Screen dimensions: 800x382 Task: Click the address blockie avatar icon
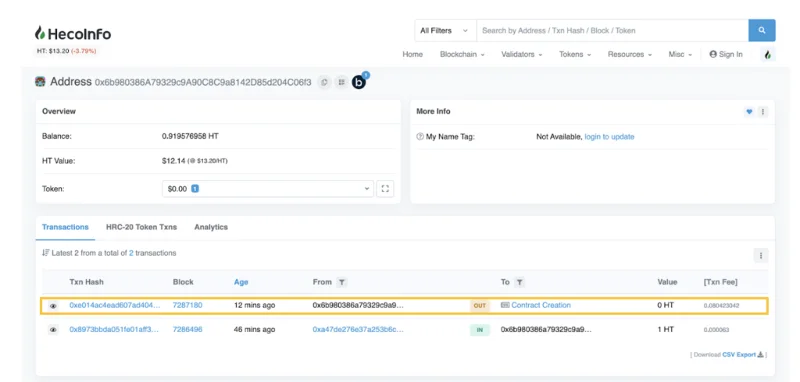(40, 82)
